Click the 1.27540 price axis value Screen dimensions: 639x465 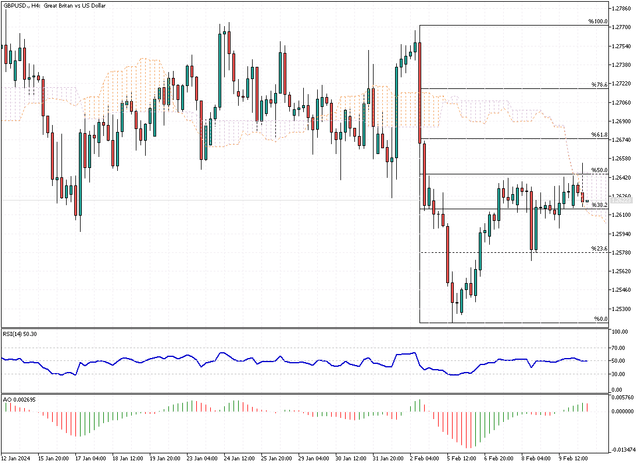point(621,46)
